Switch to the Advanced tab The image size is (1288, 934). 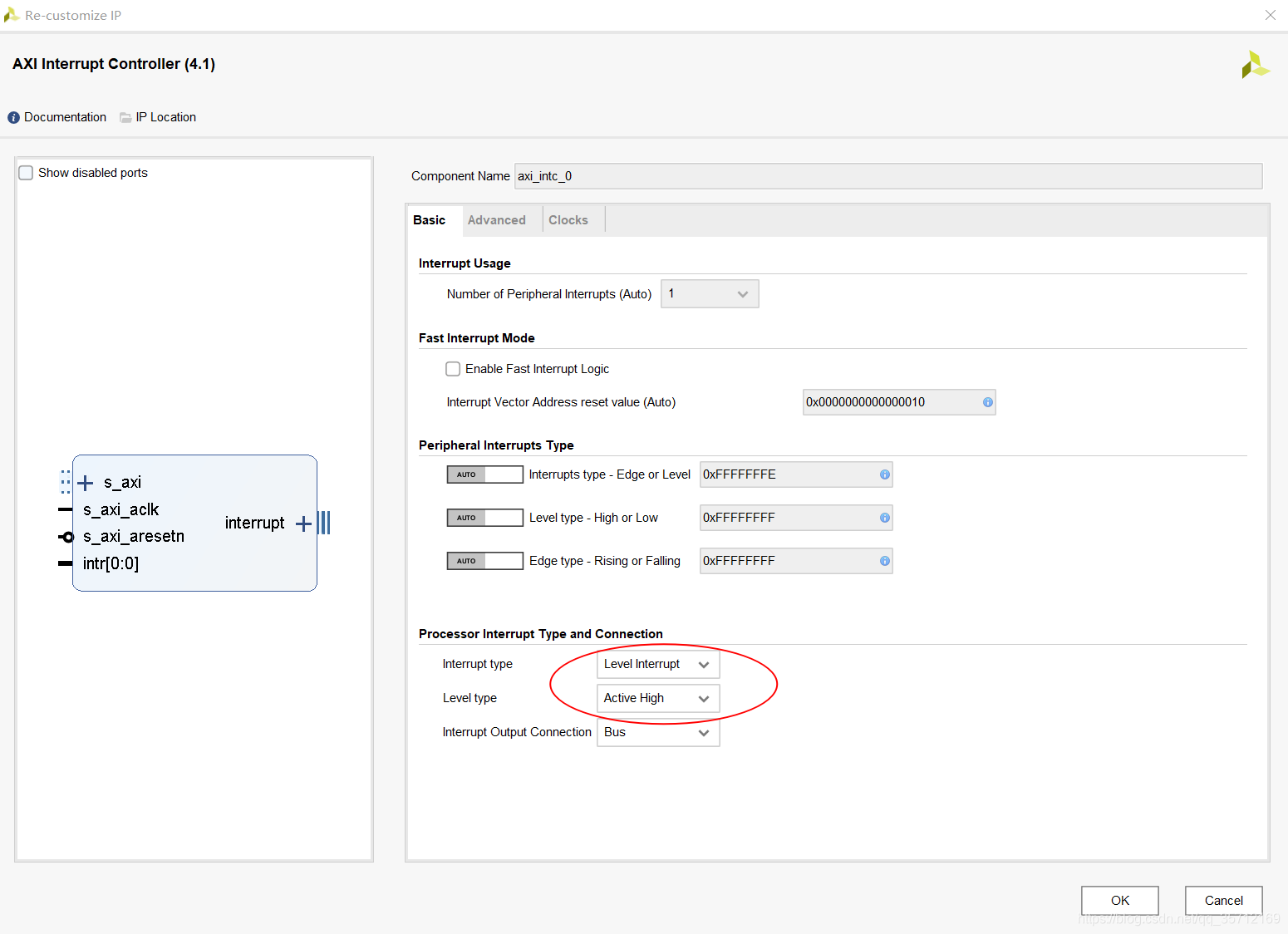[x=497, y=220]
